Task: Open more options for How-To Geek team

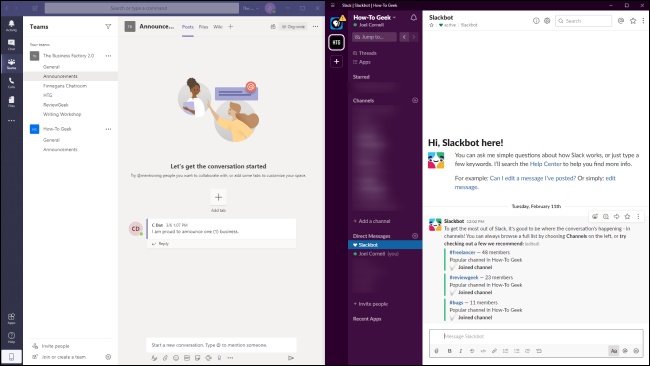Action: click(x=108, y=129)
